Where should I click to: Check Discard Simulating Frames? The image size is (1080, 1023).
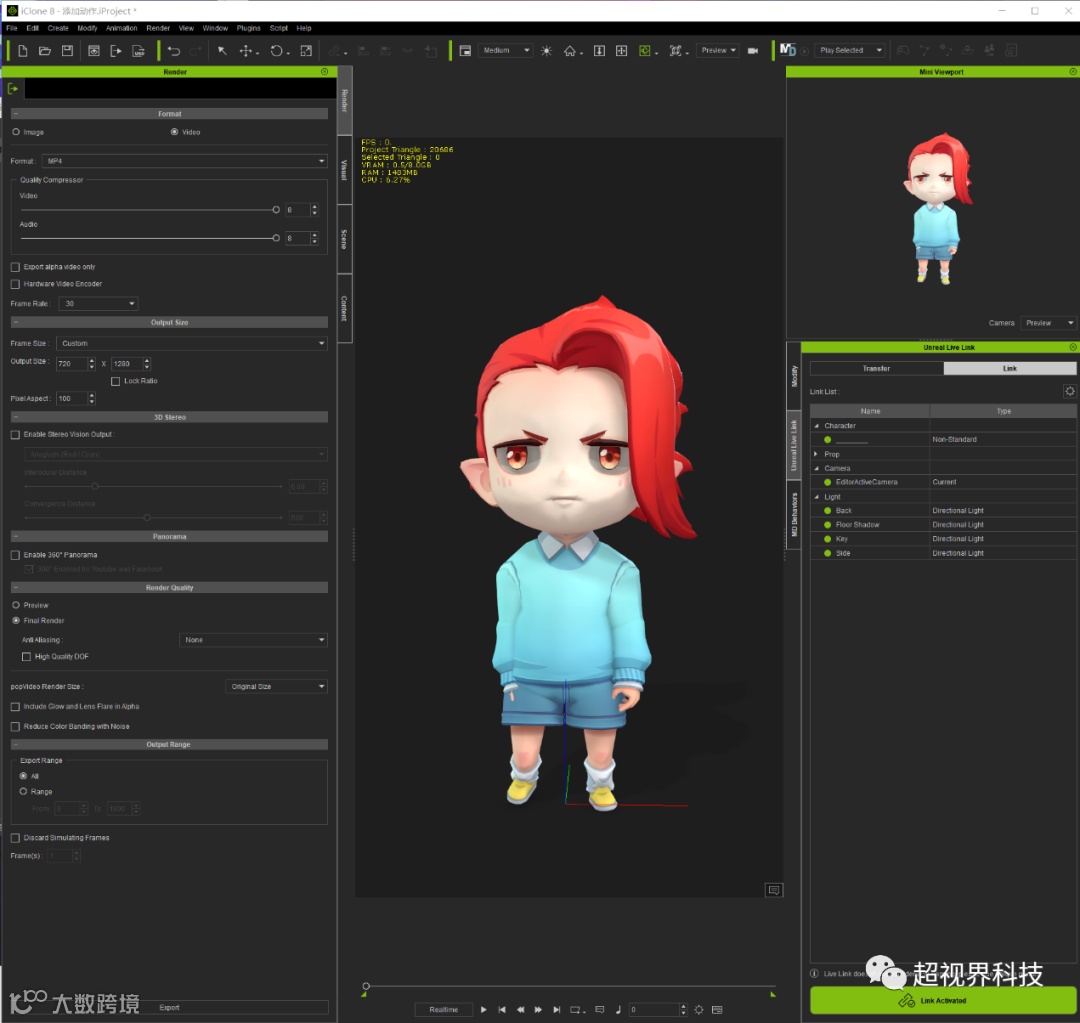click(x=15, y=838)
